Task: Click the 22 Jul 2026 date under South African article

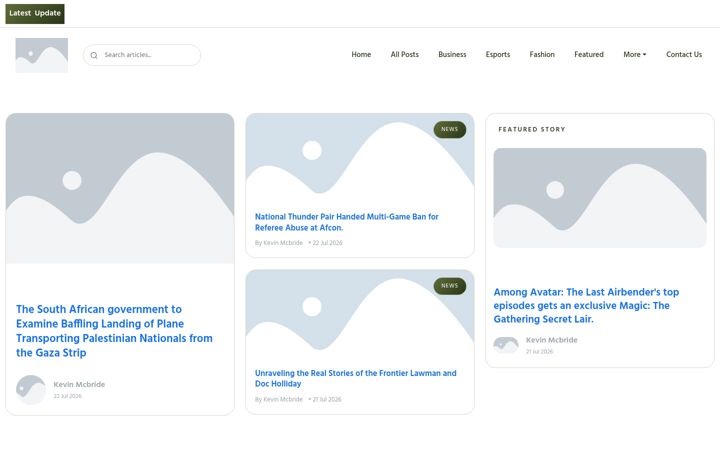Action: click(x=68, y=396)
